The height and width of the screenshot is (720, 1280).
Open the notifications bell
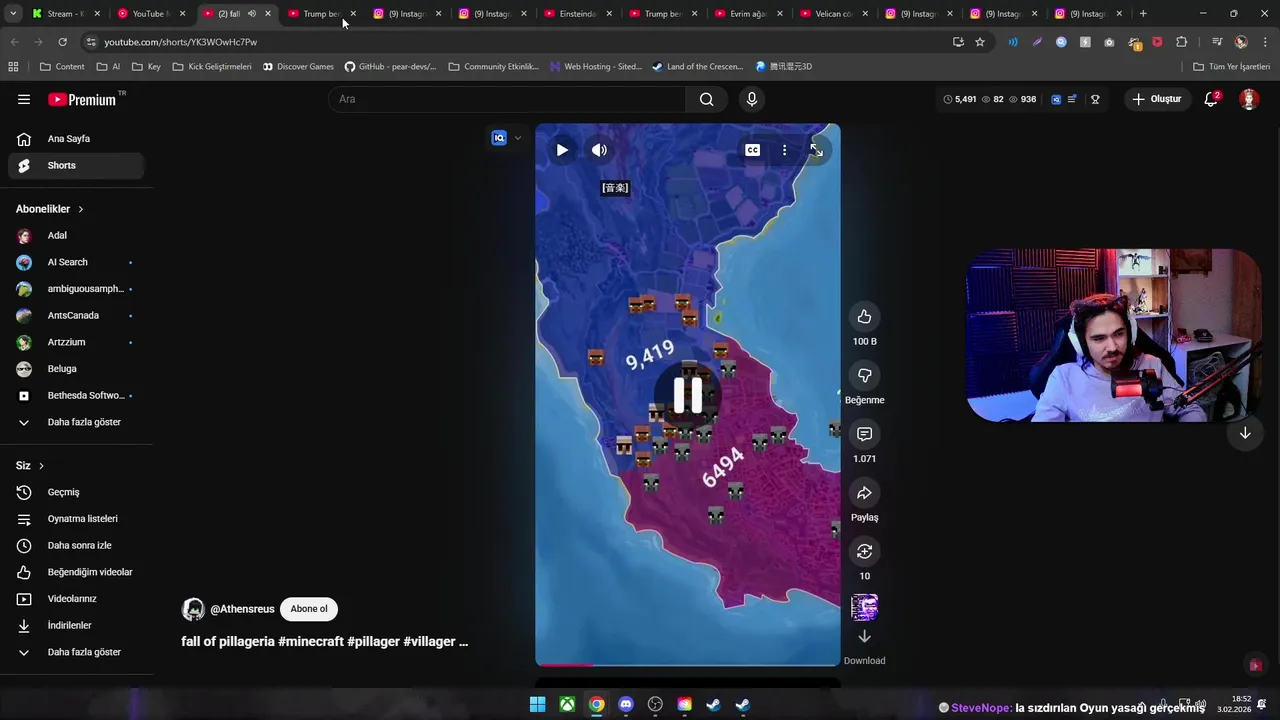[1211, 99]
